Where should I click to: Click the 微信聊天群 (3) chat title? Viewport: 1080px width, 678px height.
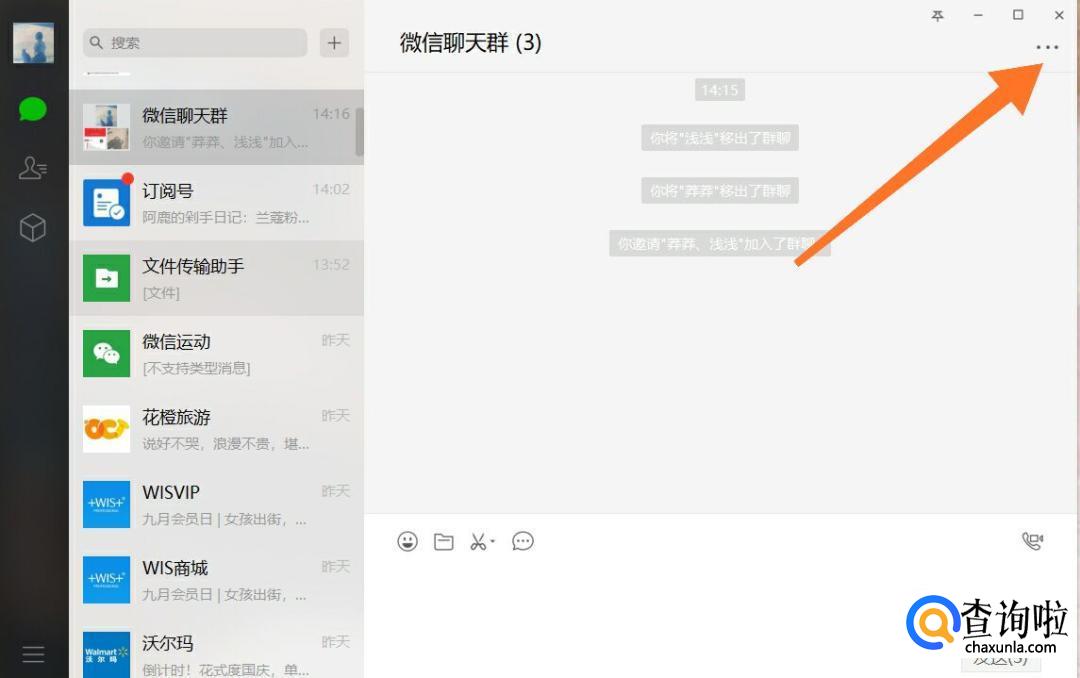(x=470, y=43)
